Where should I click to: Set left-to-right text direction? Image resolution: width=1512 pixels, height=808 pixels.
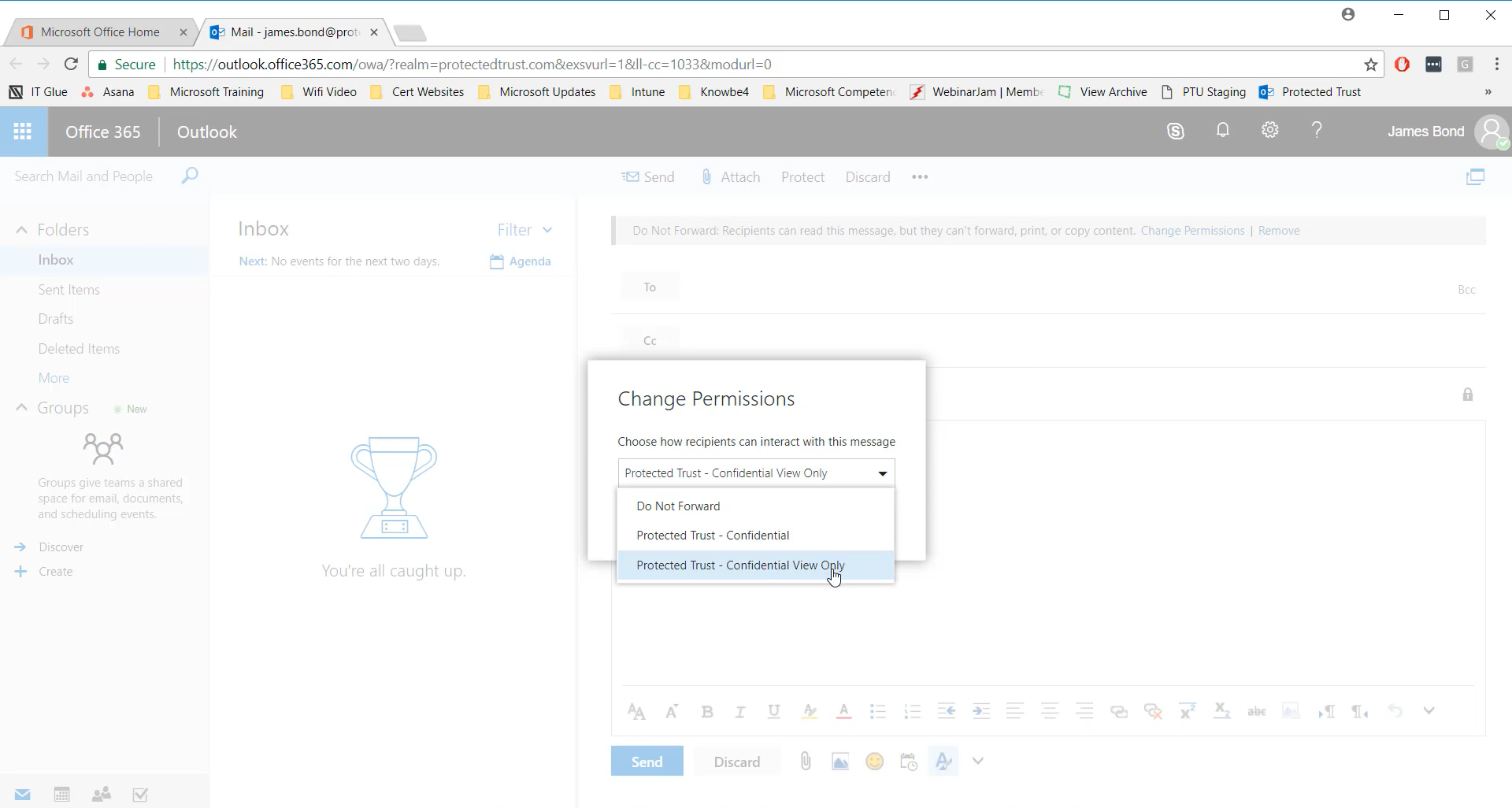(x=1326, y=712)
